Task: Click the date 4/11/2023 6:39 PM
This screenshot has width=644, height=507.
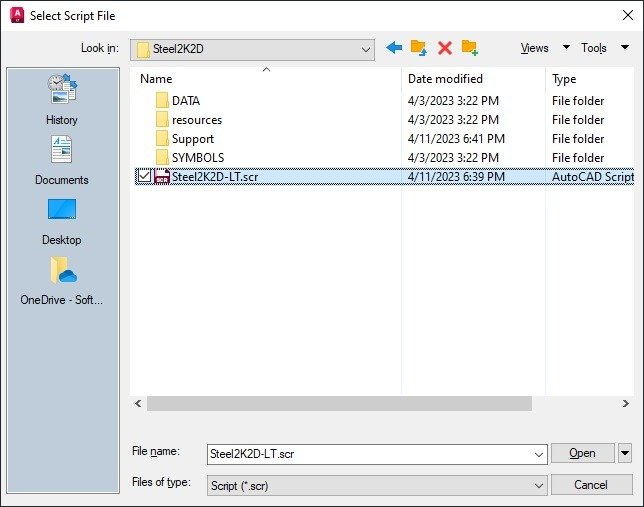Action: [x=456, y=177]
